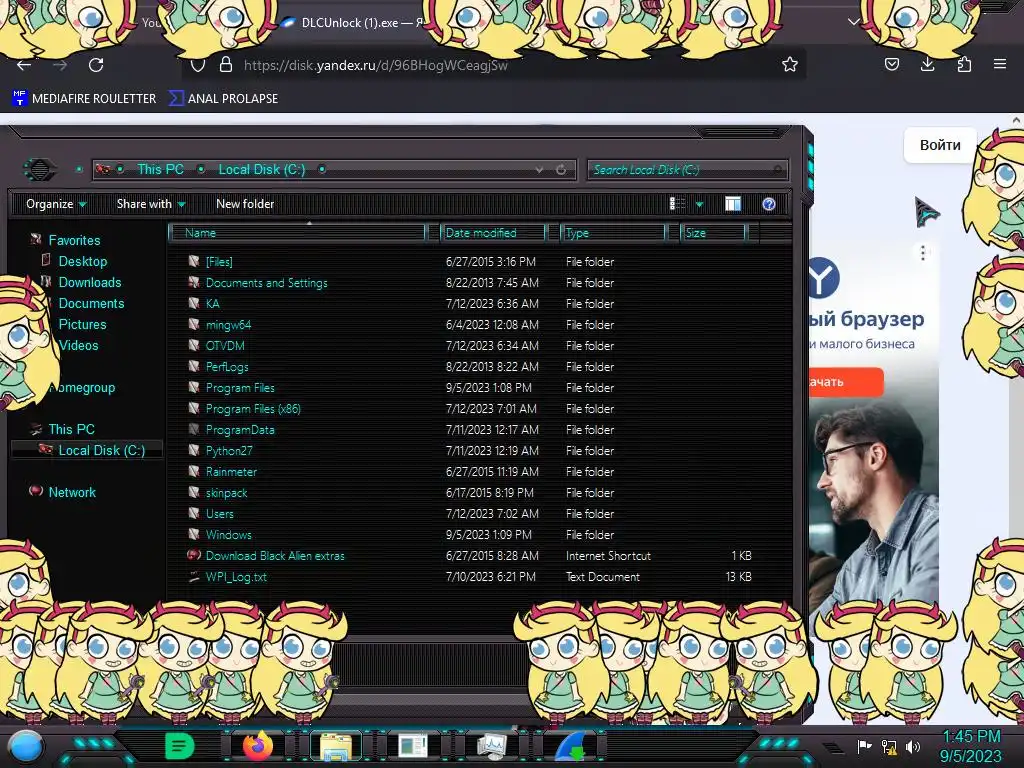Open the list all tabs chevron
This screenshot has height=768, width=1024.
click(853, 22)
